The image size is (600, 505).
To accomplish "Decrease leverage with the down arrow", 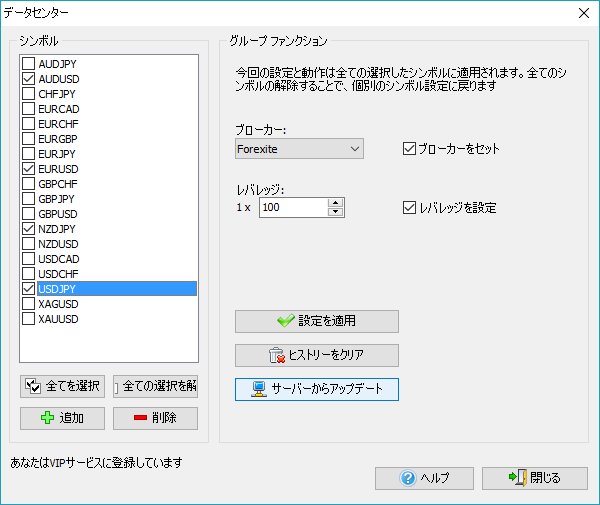I will 335,212.
